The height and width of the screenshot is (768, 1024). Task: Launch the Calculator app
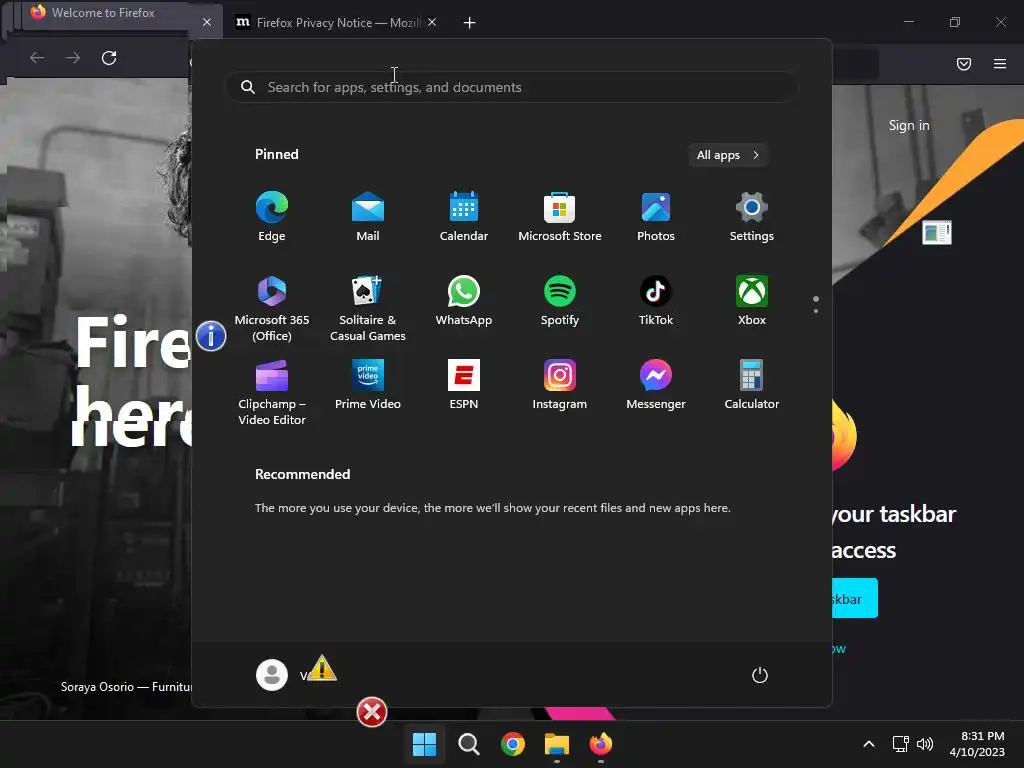coord(752,384)
